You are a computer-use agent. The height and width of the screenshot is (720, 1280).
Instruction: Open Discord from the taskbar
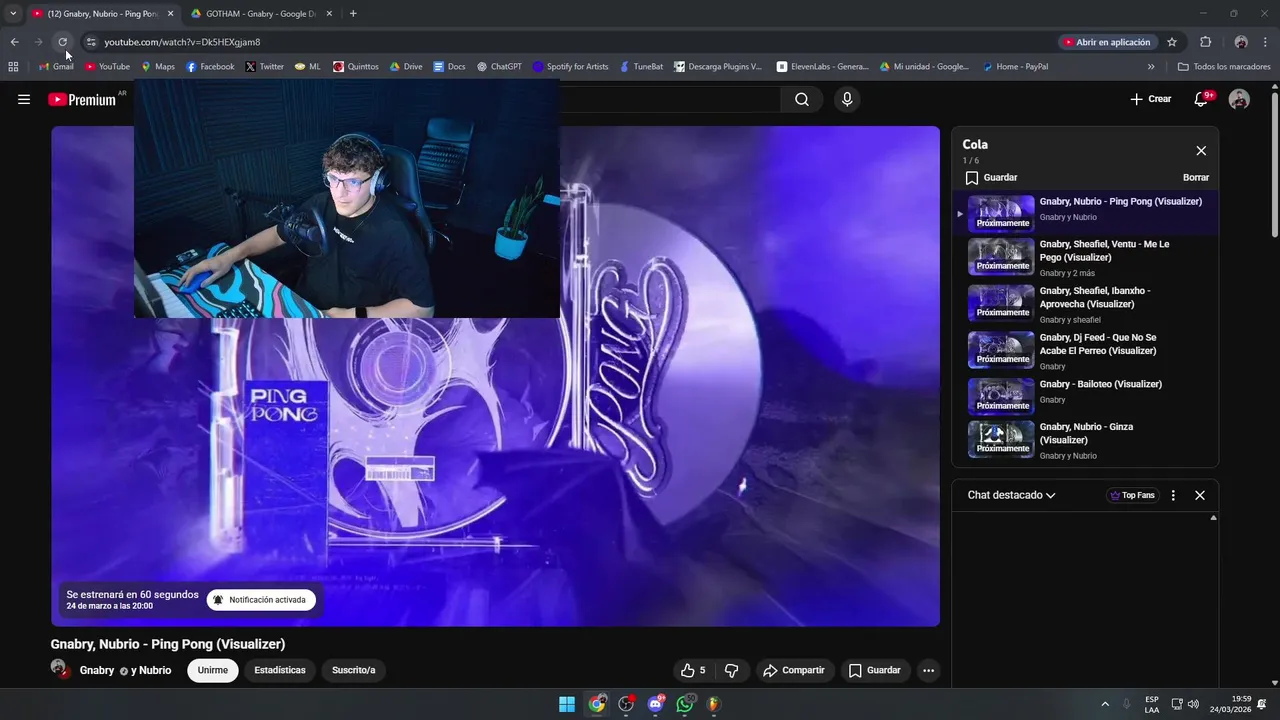[656, 704]
